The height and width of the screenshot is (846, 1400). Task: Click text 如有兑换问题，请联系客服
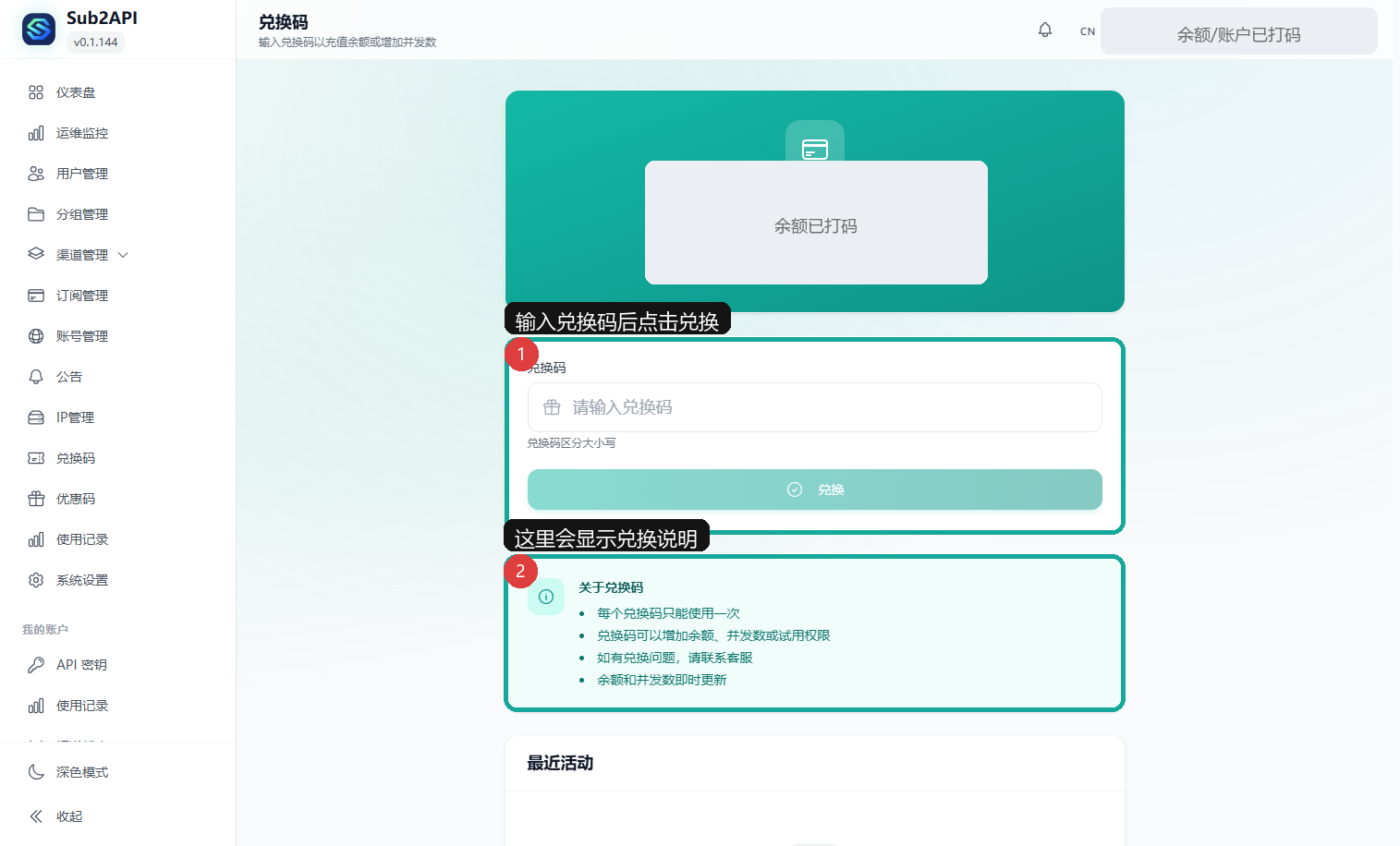tap(675, 658)
